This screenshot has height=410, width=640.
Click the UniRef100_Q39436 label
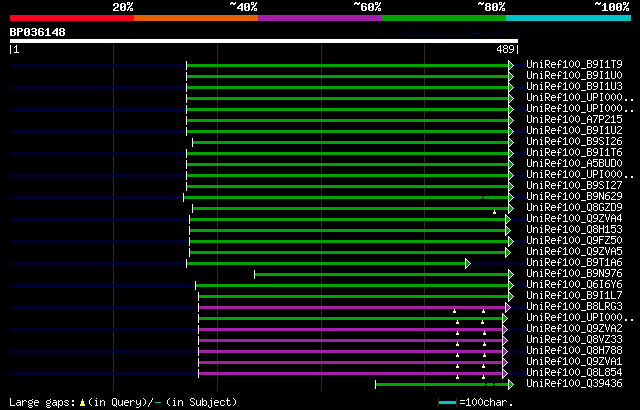coord(574,384)
